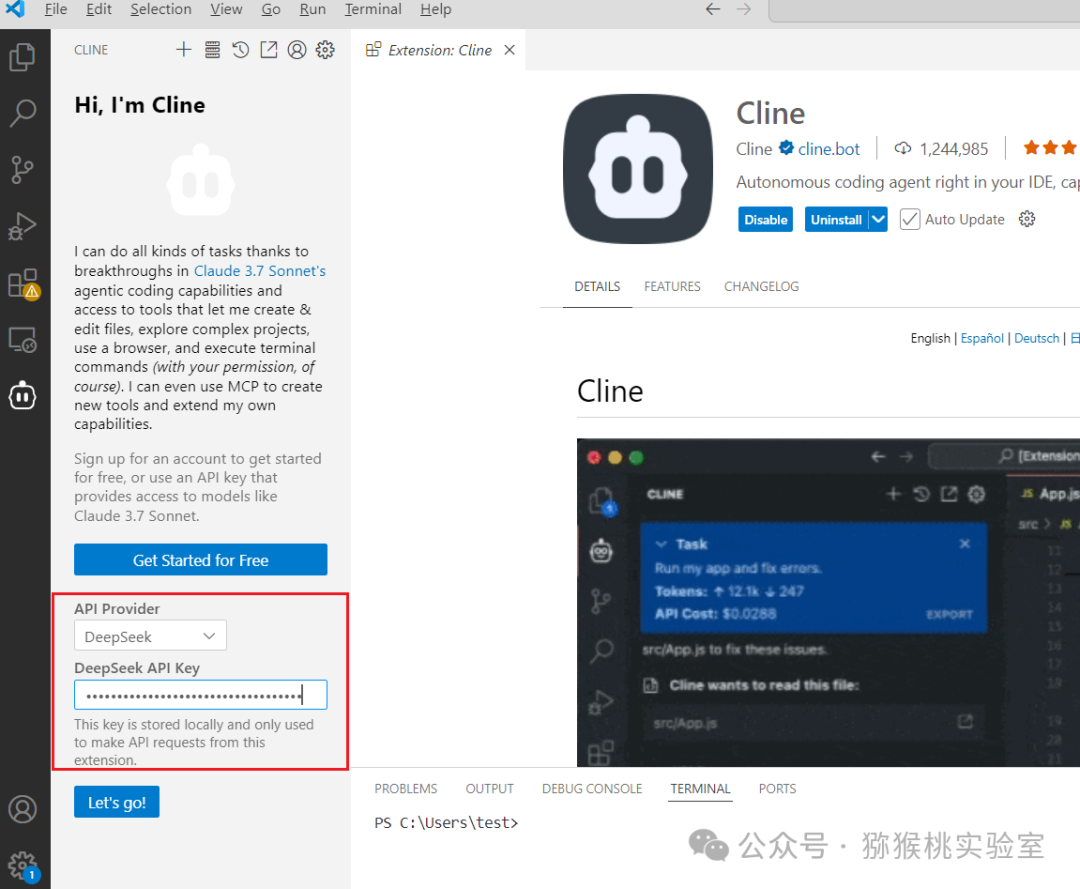Click the 1,244,985 install count
This screenshot has height=889, width=1080.
point(953,149)
